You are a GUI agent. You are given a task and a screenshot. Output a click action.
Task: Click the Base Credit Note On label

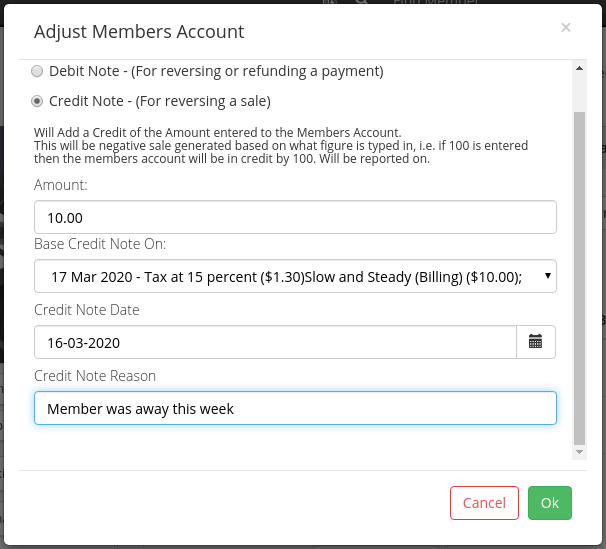click(x=100, y=244)
